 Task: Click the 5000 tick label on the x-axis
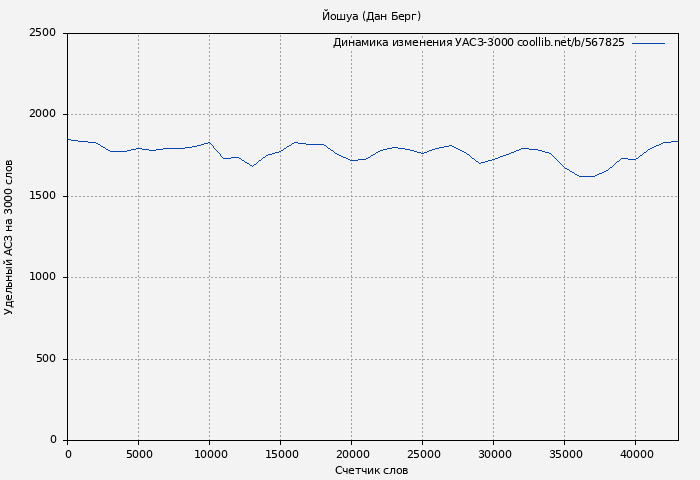(x=138, y=454)
